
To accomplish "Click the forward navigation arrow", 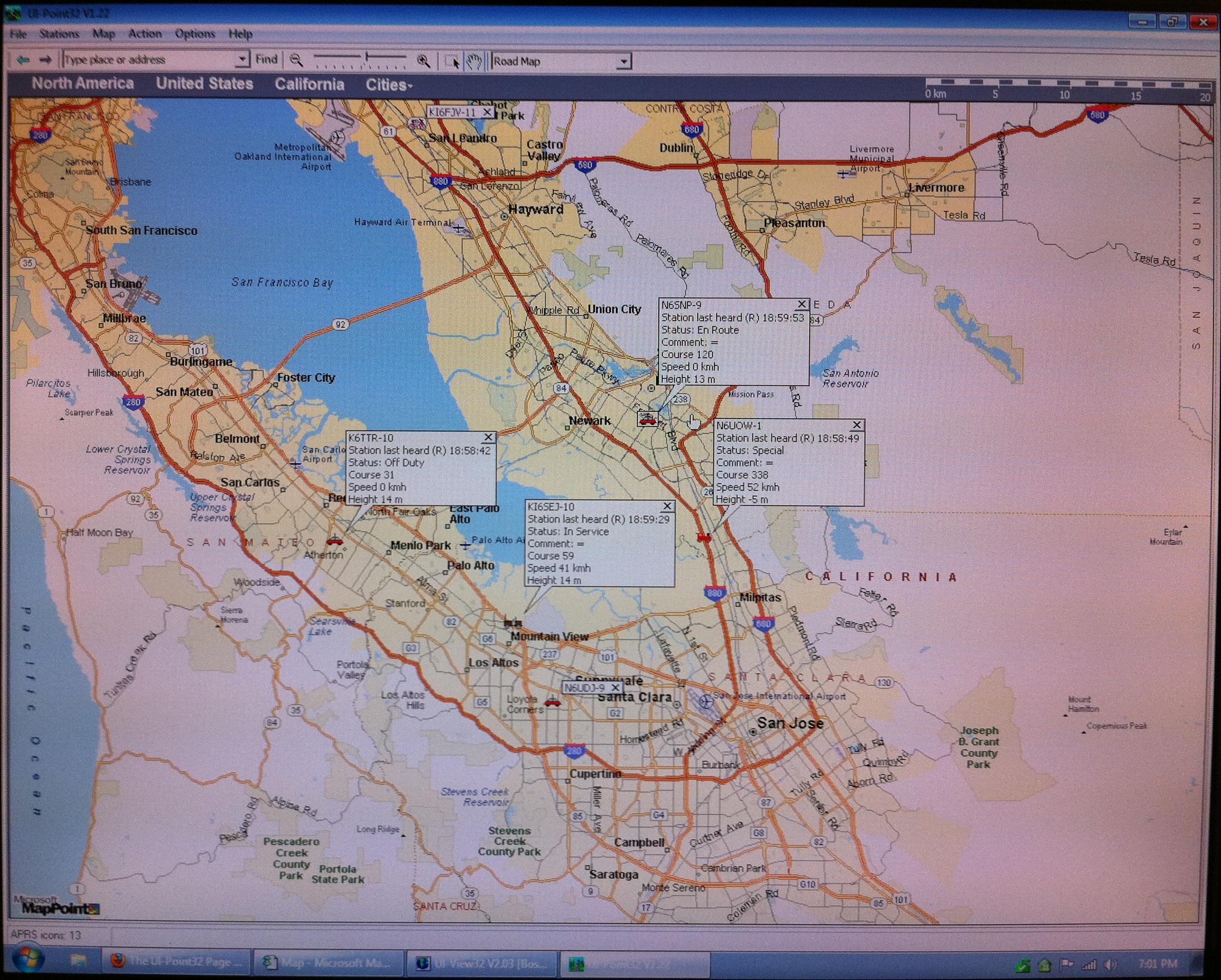I will click(45, 59).
